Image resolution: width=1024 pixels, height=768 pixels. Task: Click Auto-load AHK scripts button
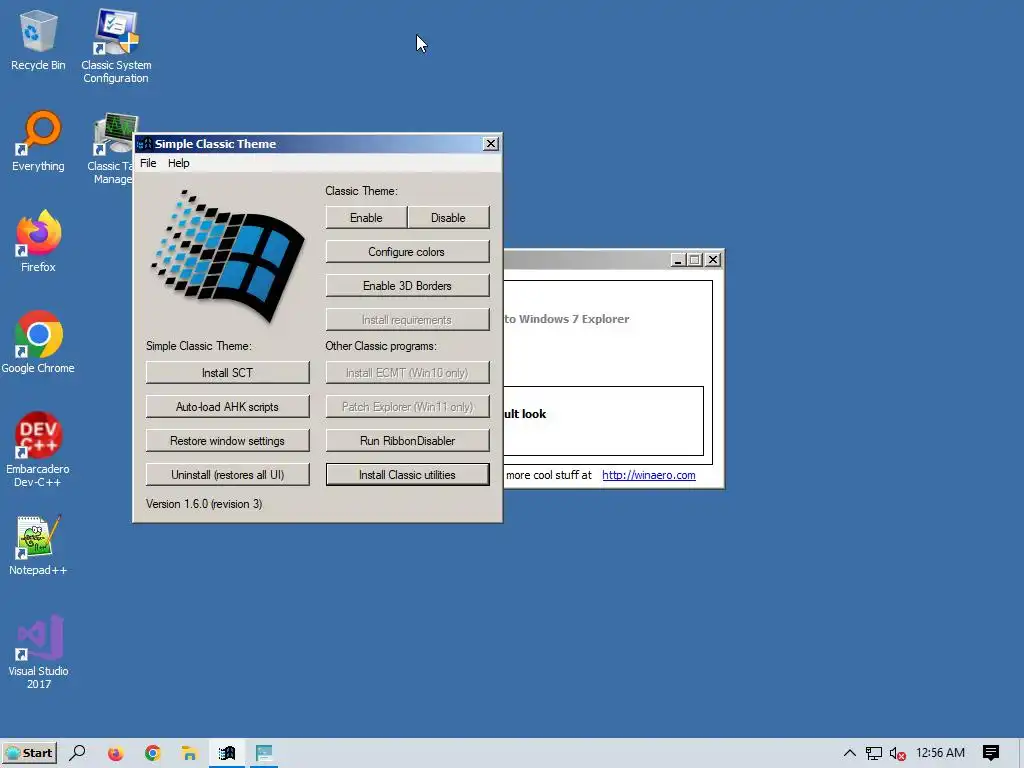click(227, 406)
